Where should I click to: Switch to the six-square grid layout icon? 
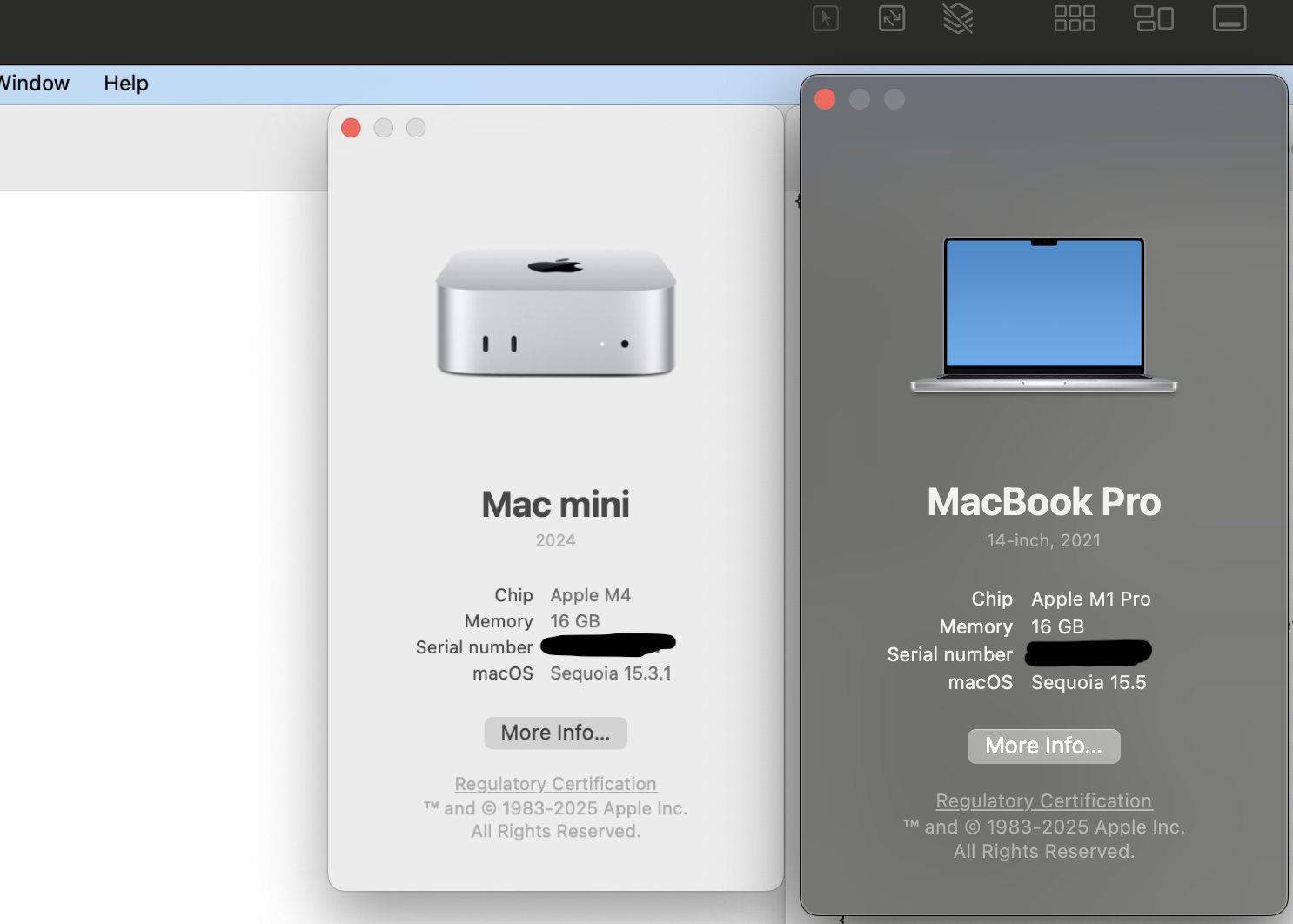[1075, 18]
